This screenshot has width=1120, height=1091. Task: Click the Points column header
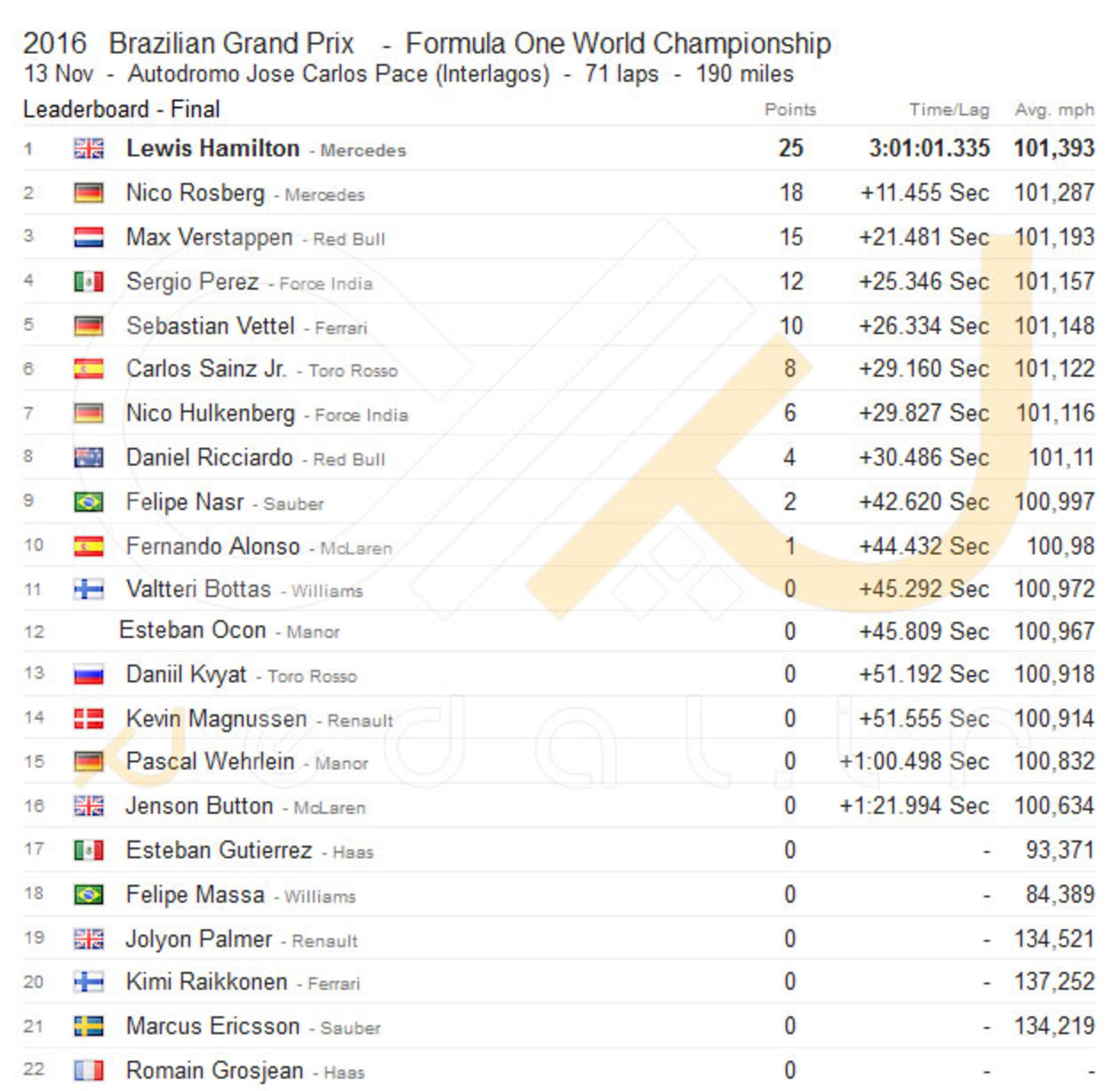click(x=790, y=110)
